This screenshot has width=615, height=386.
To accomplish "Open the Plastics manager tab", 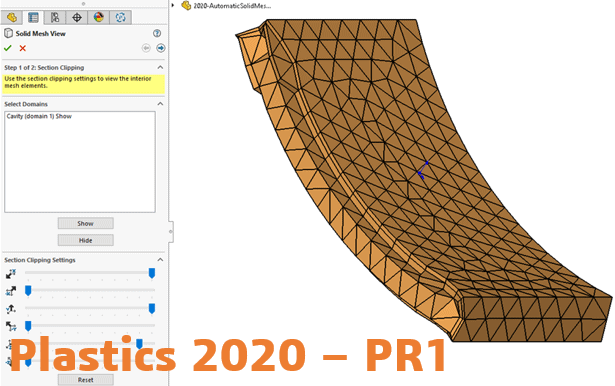I will 120,17.
